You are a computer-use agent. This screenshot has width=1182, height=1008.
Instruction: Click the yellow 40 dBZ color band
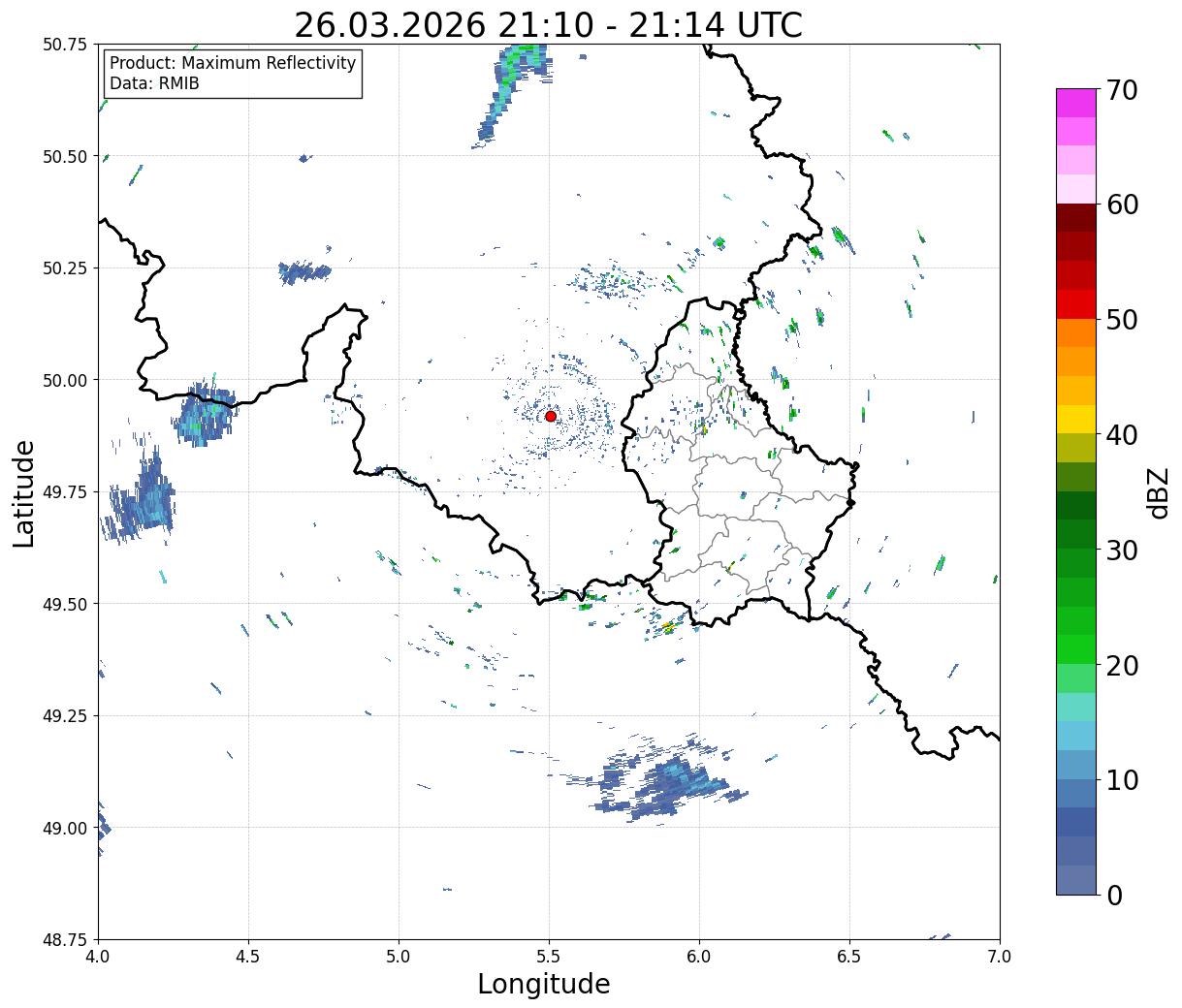(1075, 419)
